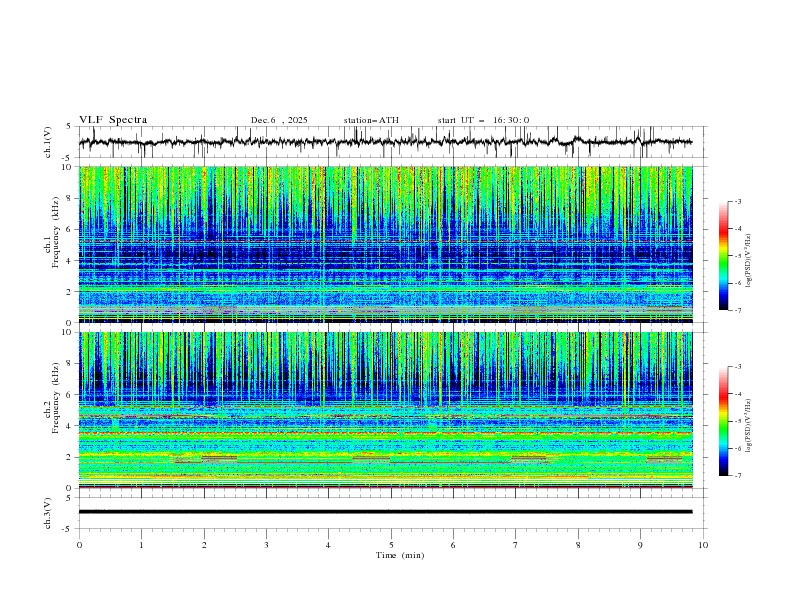Click inside the ch.2 spectrogram panel
792x612 pixels.
pos(385,410)
